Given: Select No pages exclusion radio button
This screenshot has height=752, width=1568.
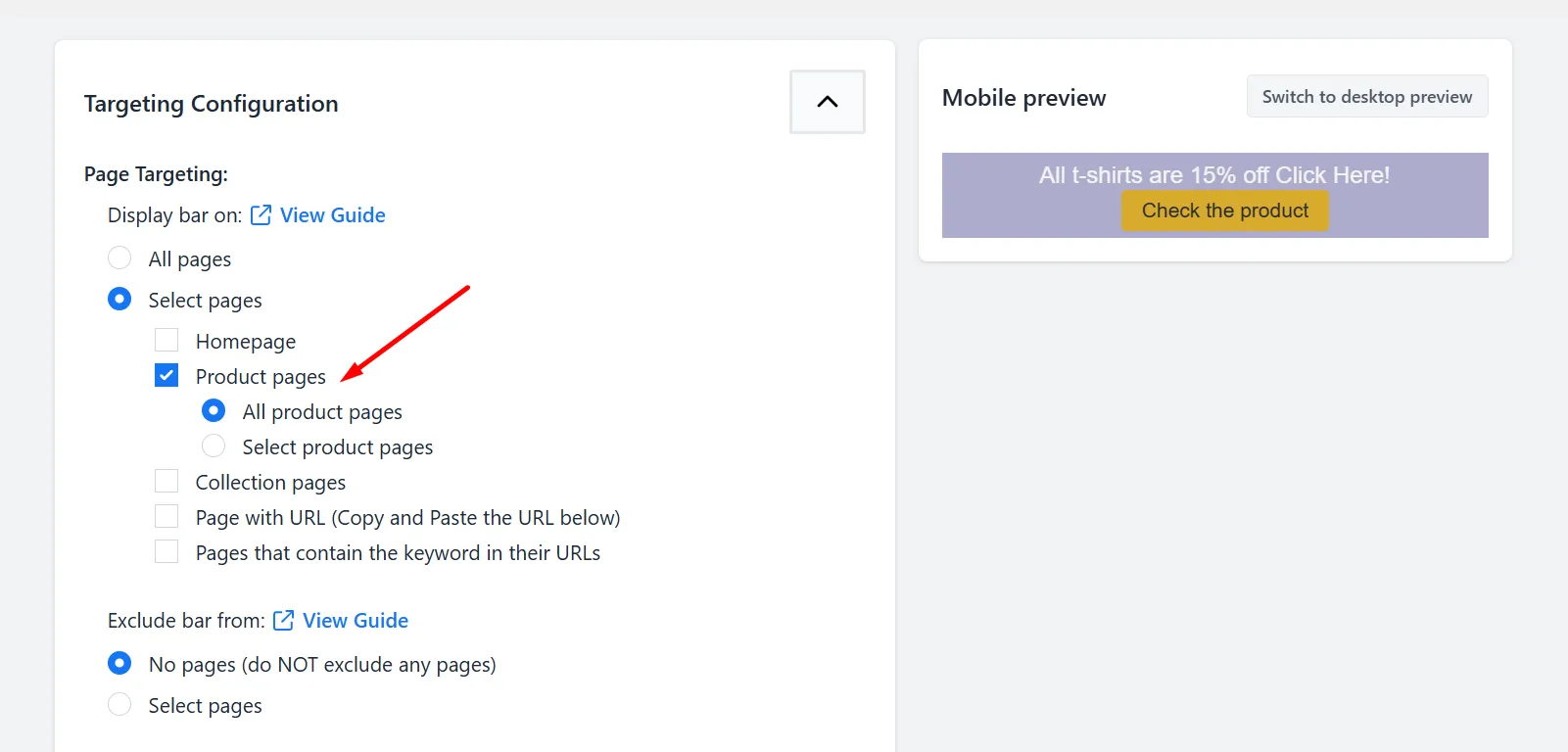Looking at the screenshot, I should click(x=119, y=664).
